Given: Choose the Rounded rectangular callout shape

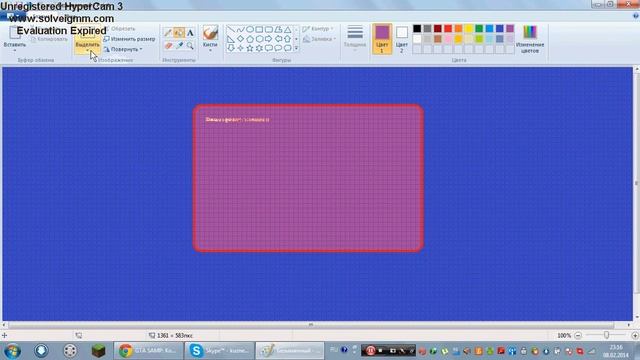Looking at the screenshot, I should tap(269, 48).
